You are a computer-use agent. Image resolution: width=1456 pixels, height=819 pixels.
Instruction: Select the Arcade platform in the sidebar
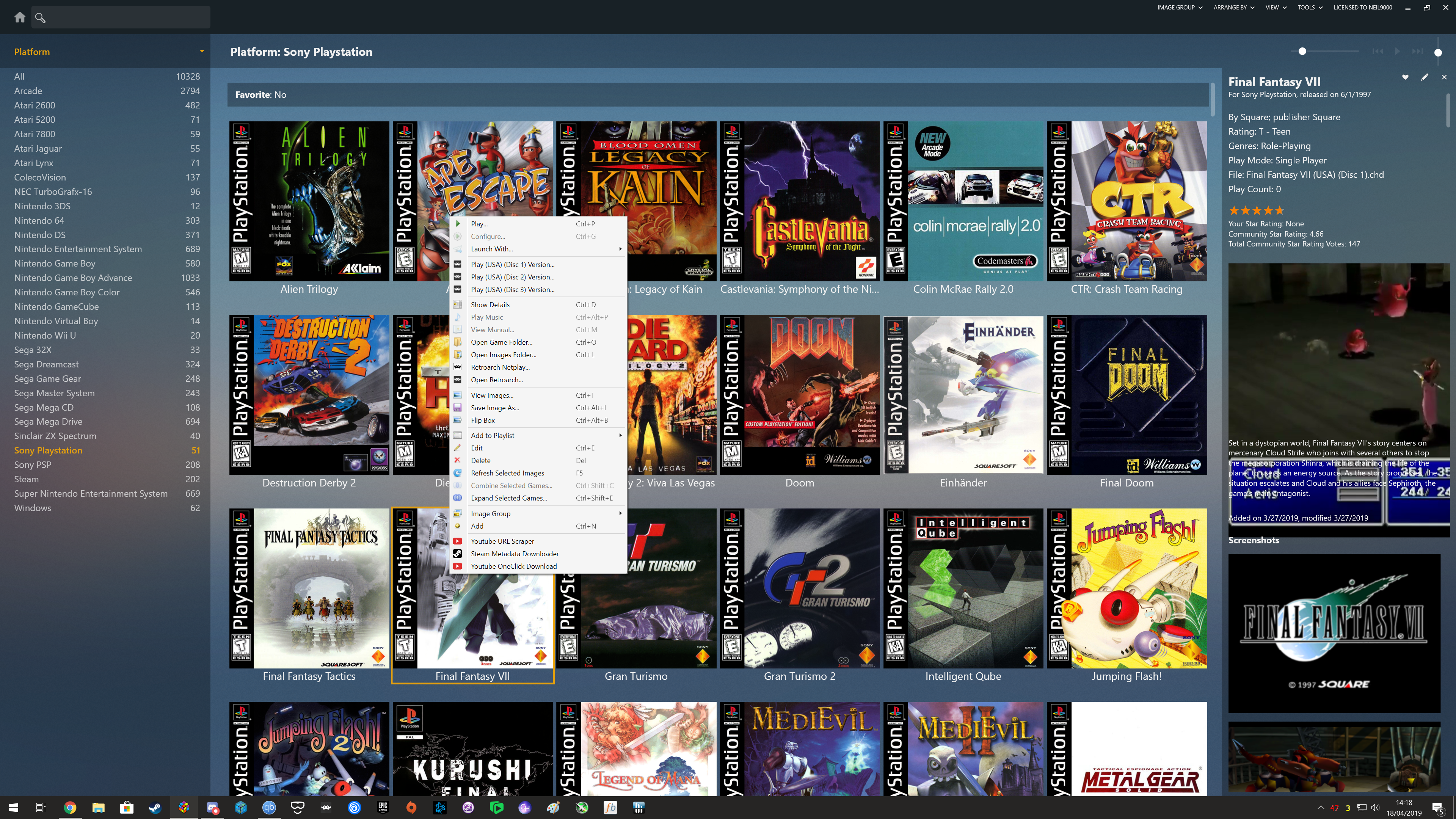pos(107,91)
